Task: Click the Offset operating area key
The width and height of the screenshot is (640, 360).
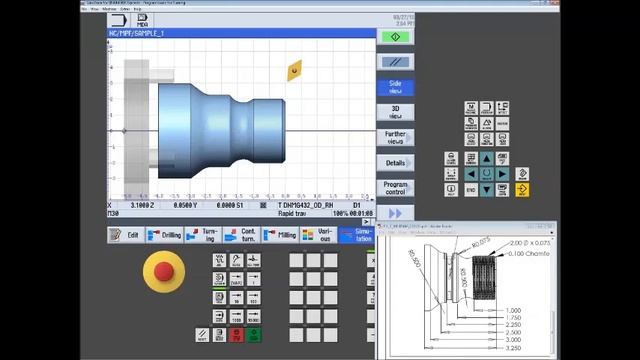Action: pos(502,108)
